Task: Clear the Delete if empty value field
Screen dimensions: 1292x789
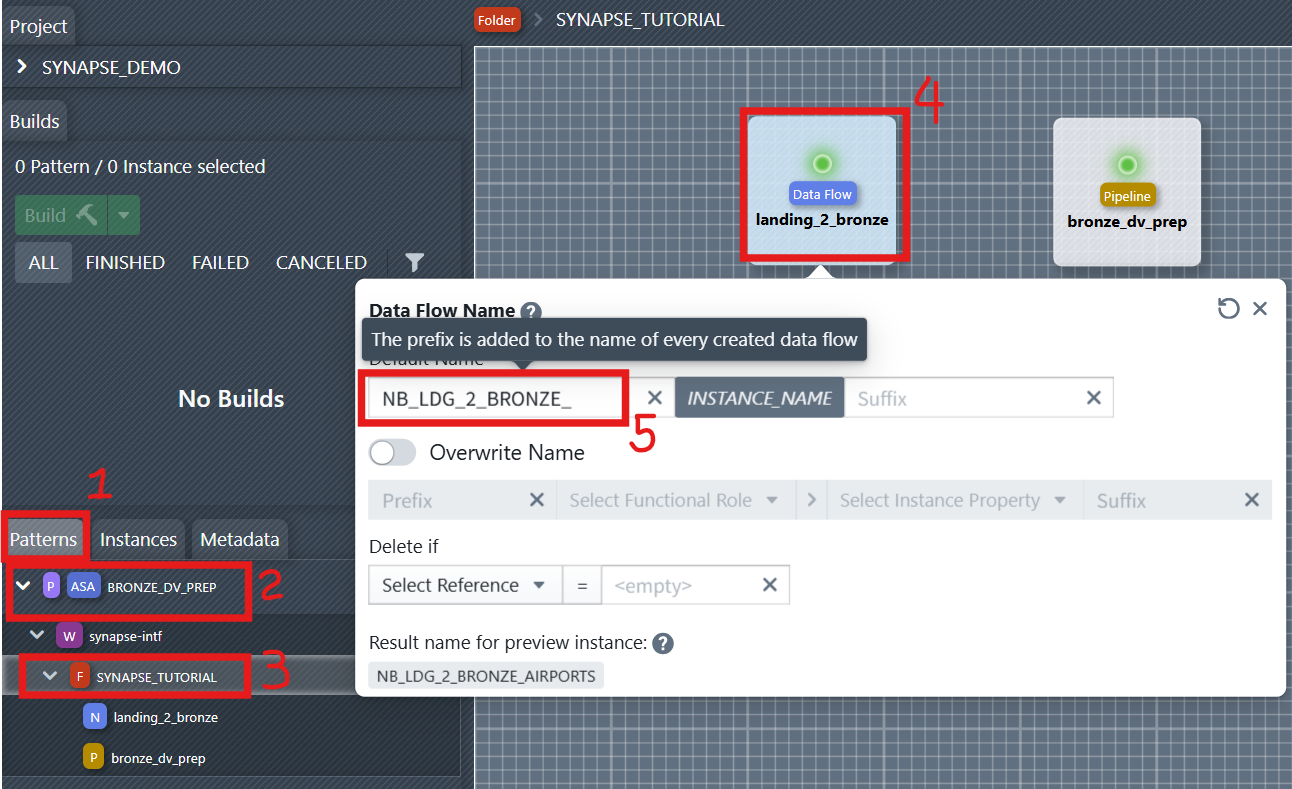Action: tap(770, 585)
